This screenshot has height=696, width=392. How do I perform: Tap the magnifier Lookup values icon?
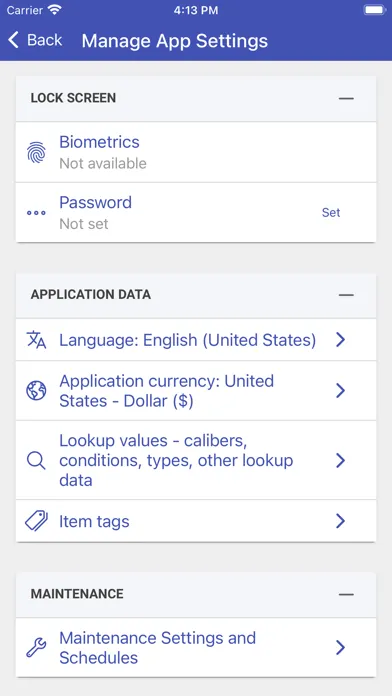[36, 460]
